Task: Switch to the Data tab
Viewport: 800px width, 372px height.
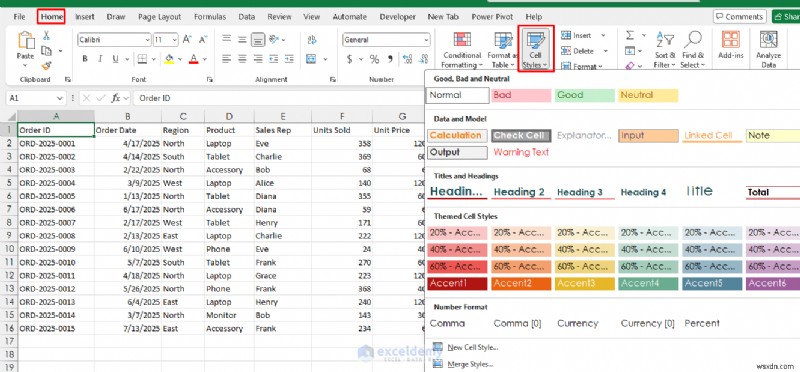Action: [x=246, y=17]
